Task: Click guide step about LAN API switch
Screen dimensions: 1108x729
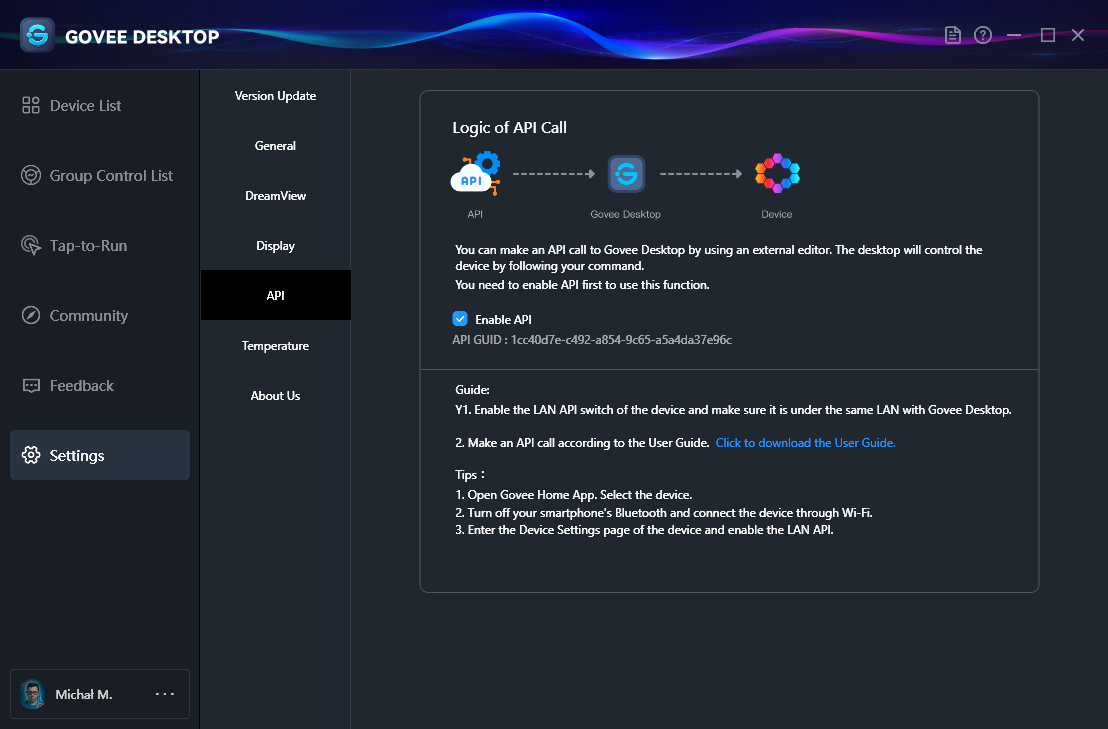Action: [733, 410]
